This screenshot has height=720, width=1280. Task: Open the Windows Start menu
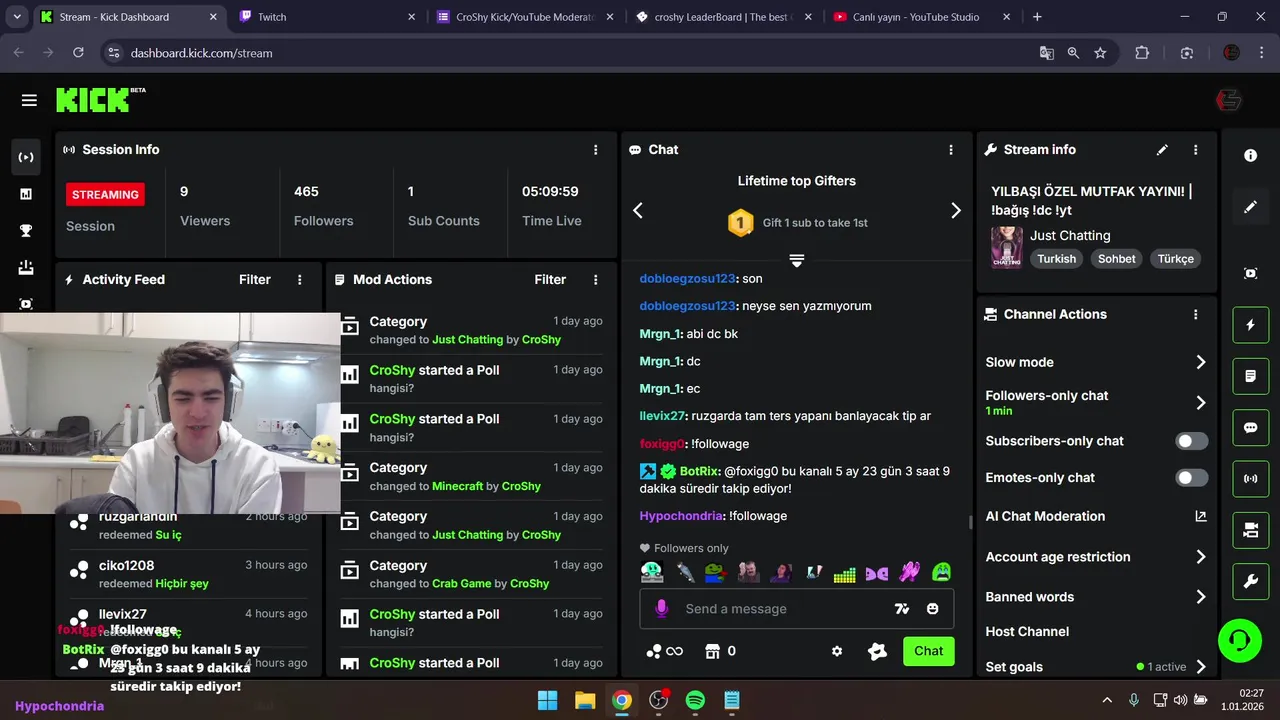(x=548, y=700)
